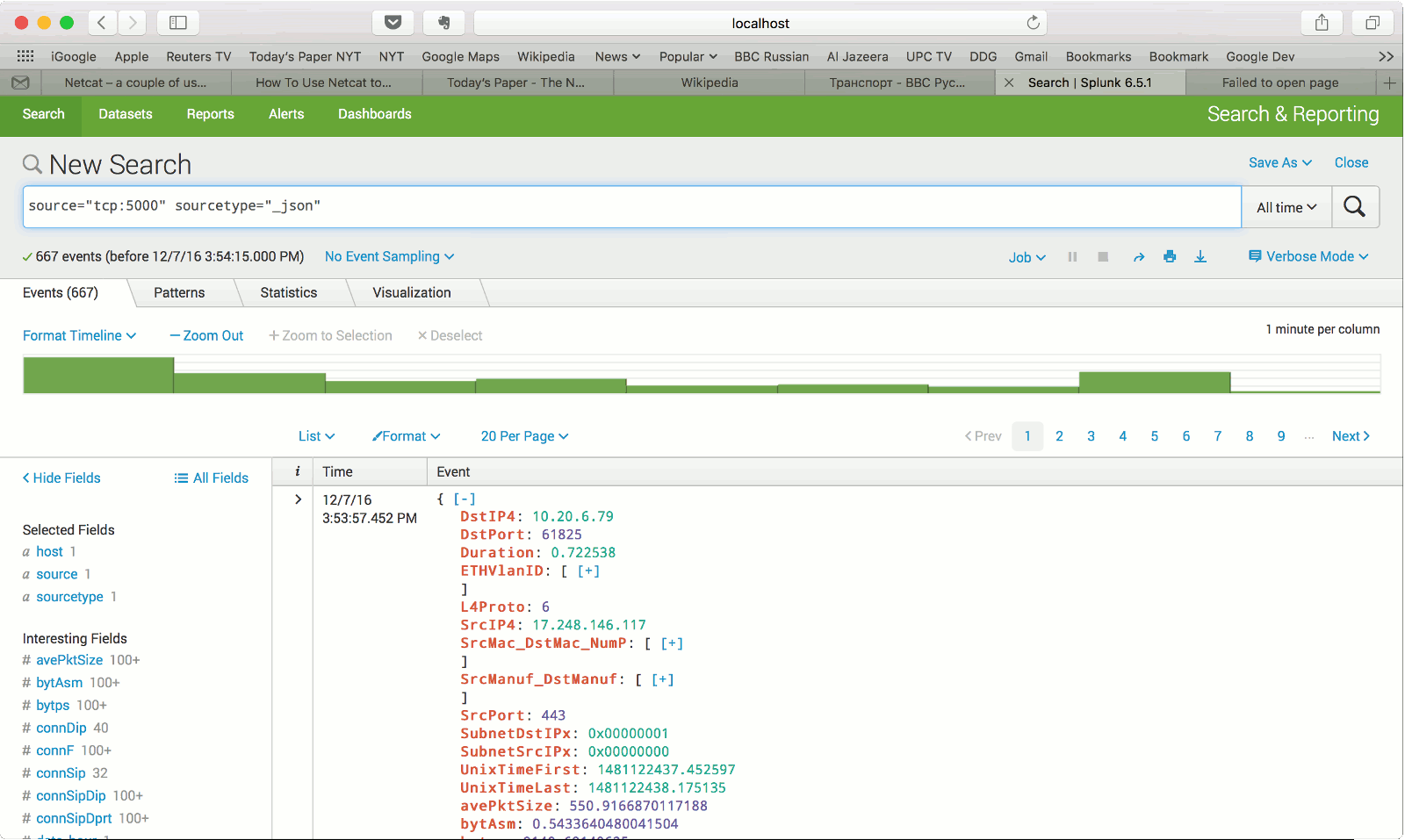Expand first event row arrow
Screen dimensions: 1405x840
tap(298, 499)
